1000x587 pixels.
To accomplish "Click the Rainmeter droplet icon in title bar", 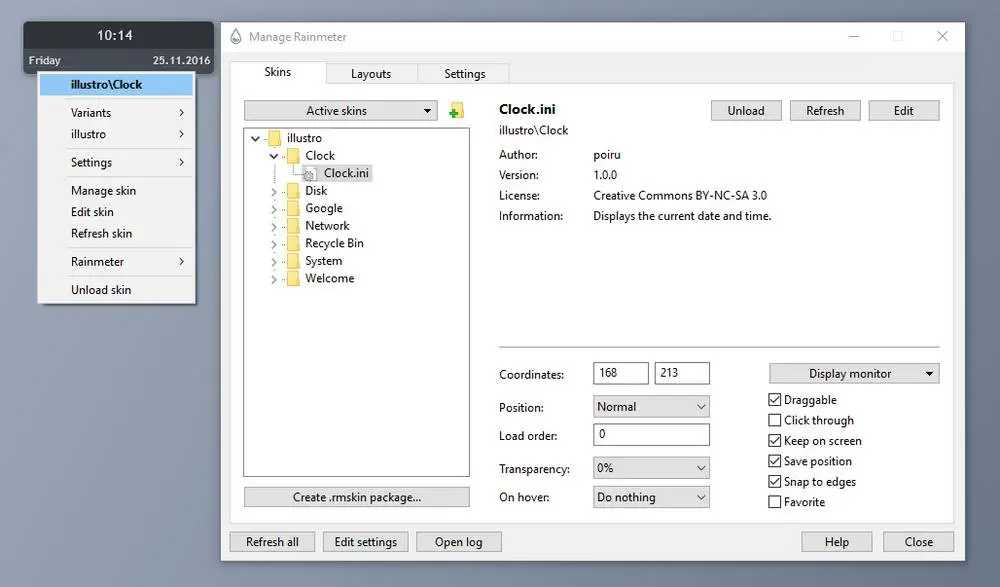I will click(236, 36).
